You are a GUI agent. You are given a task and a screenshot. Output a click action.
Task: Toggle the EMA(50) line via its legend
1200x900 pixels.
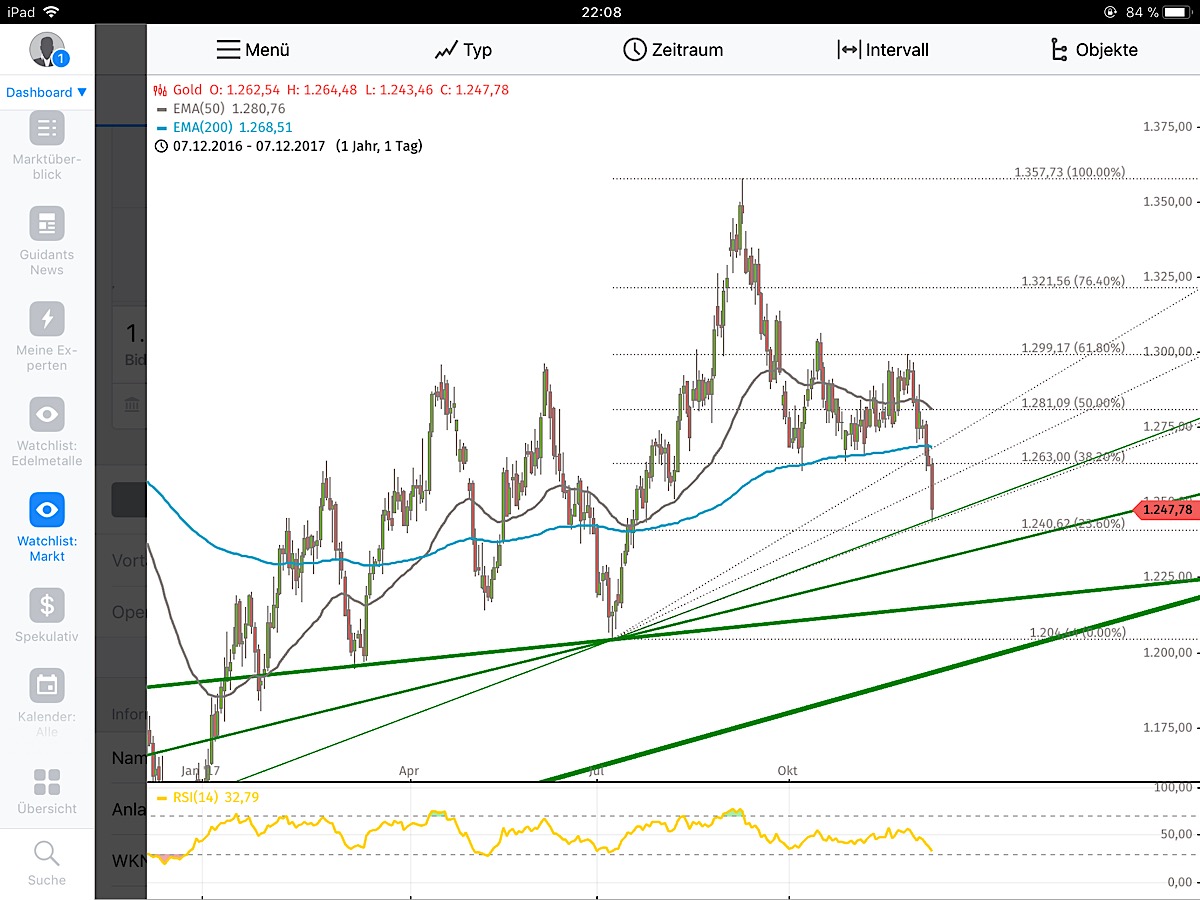pyautogui.click(x=200, y=108)
